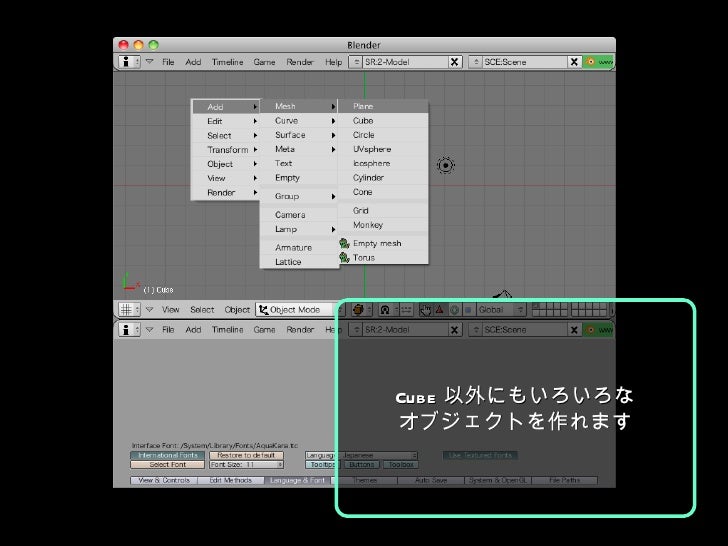Open View menu in 3D view header

click(170, 310)
